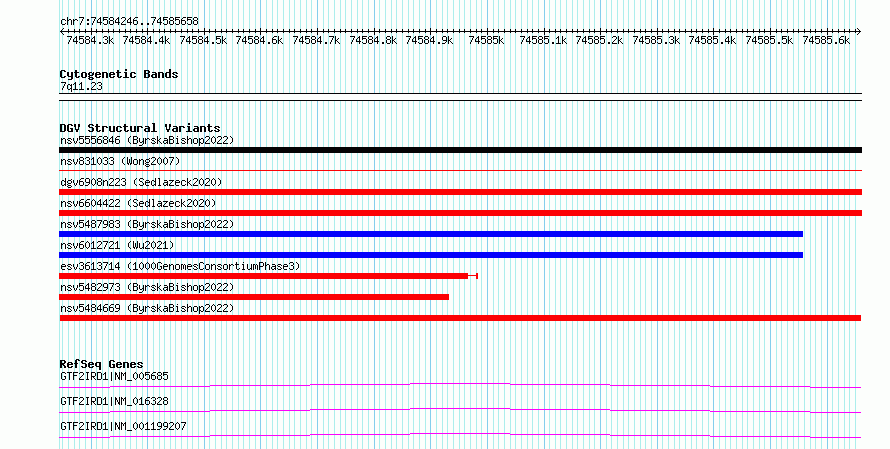Click the magenta GTF2IRD1 NM_016328 intron line
This screenshot has width=890, height=449.
(460, 411)
